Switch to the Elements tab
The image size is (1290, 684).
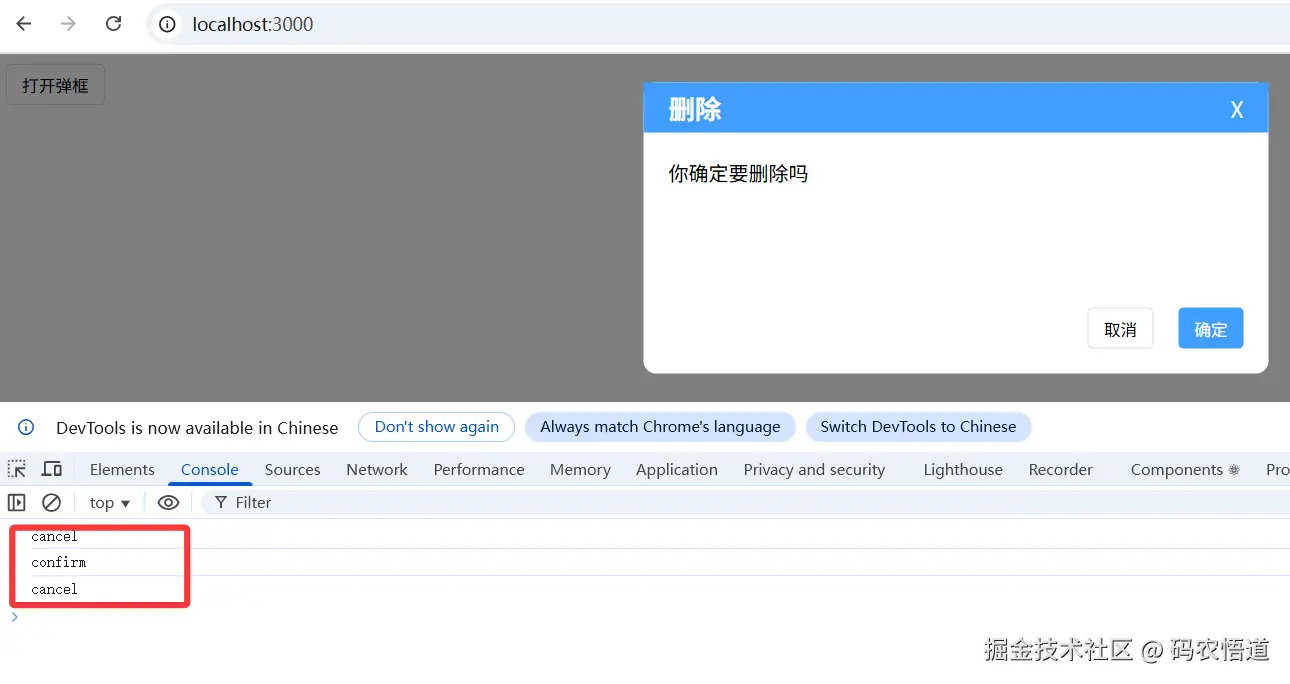122,469
